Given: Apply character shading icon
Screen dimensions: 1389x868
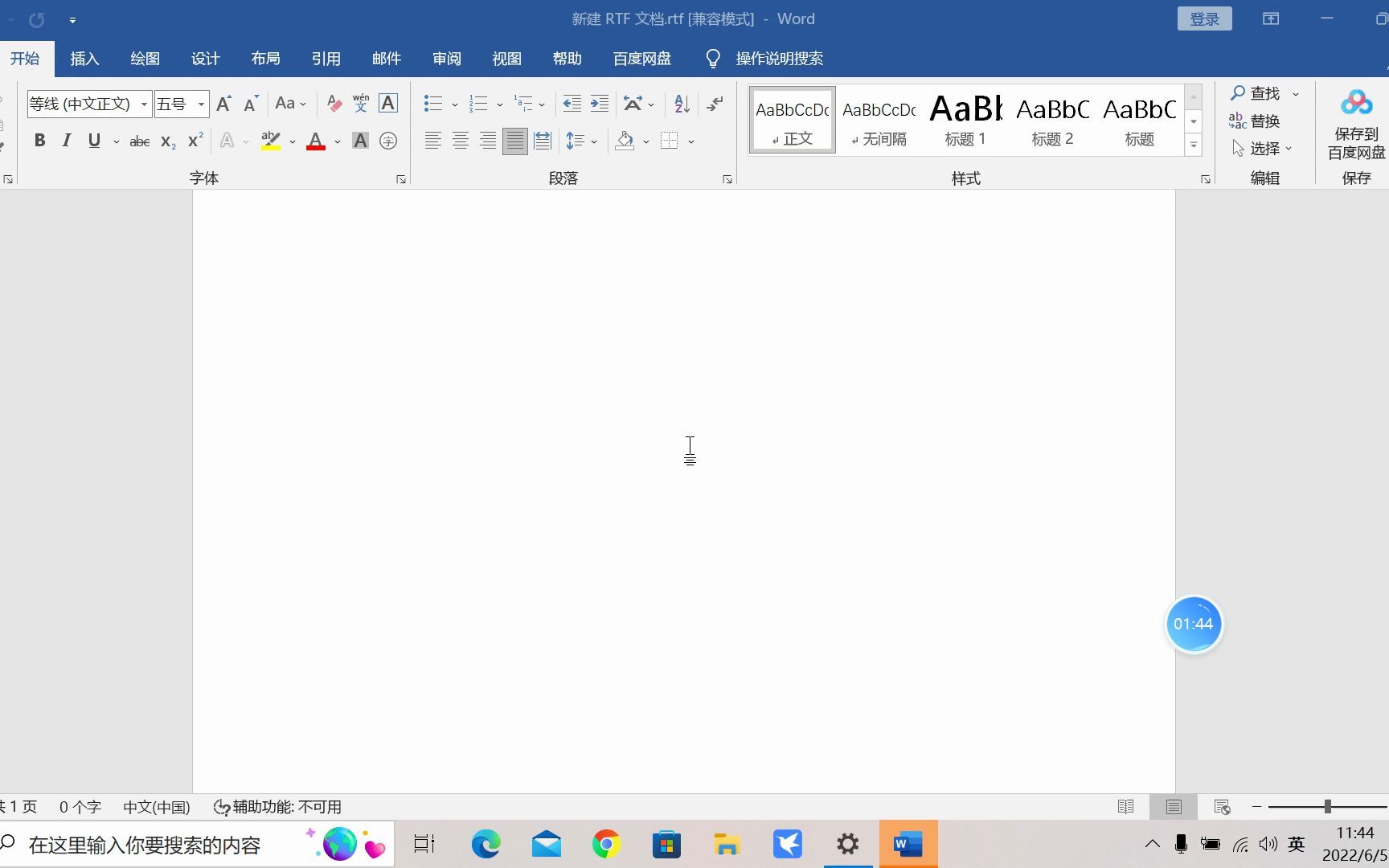Looking at the screenshot, I should (x=361, y=141).
